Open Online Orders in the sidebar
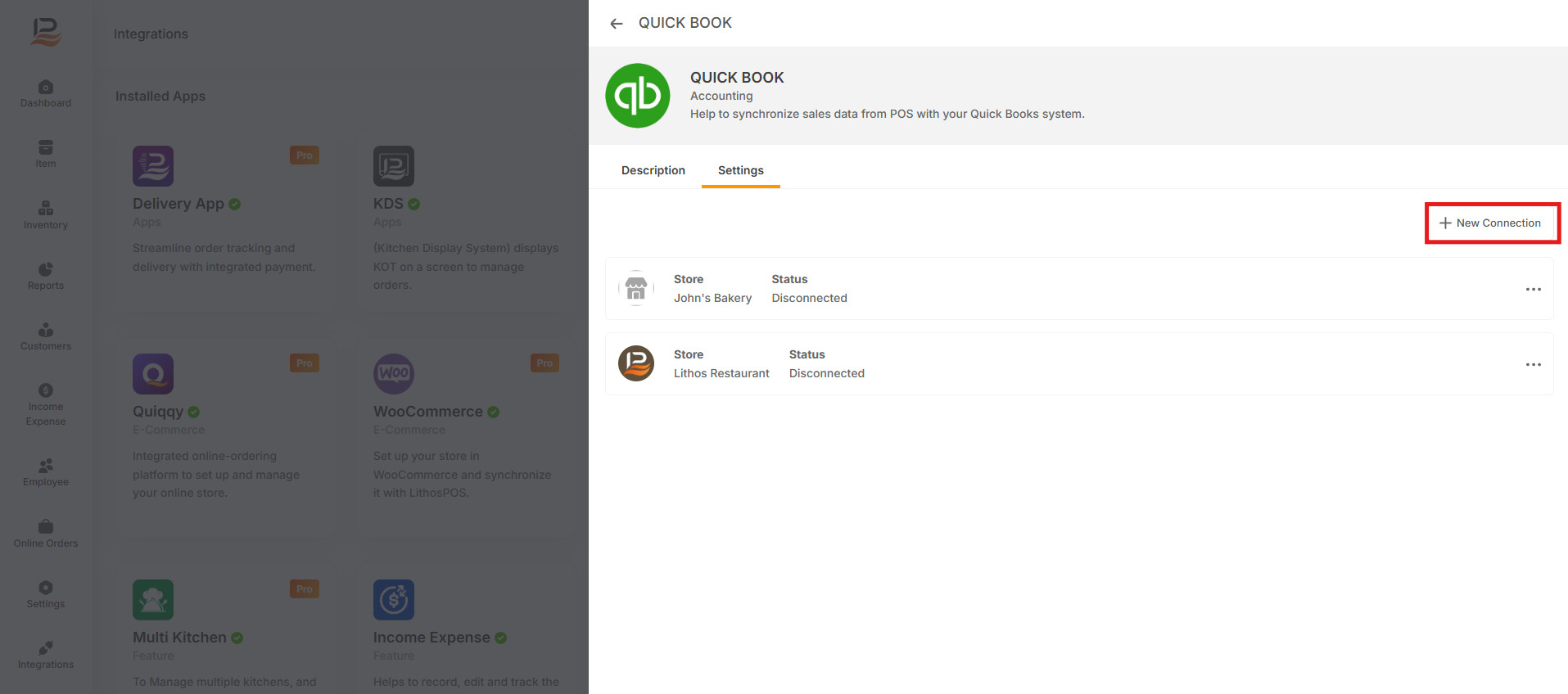Screen dimensions: 1568x694 46,534
